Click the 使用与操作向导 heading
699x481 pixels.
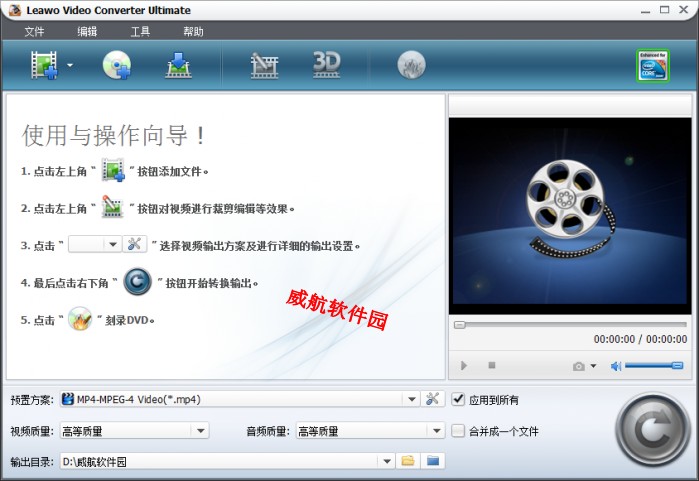113,135
